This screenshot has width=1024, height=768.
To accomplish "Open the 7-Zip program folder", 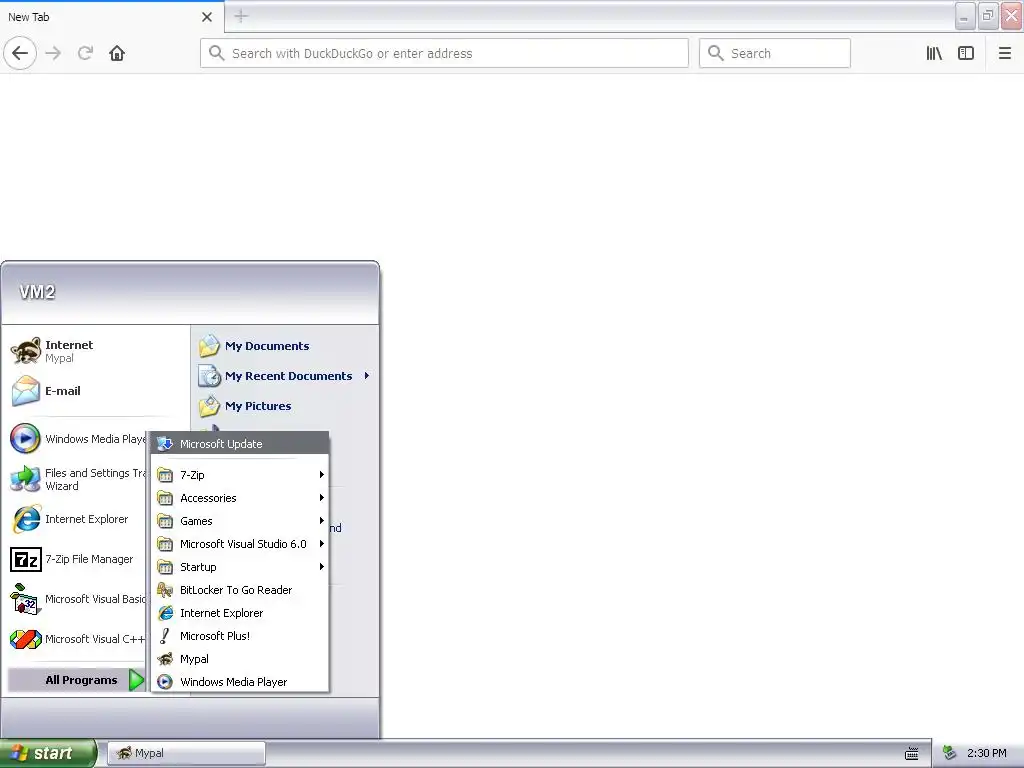I will [240, 475].
